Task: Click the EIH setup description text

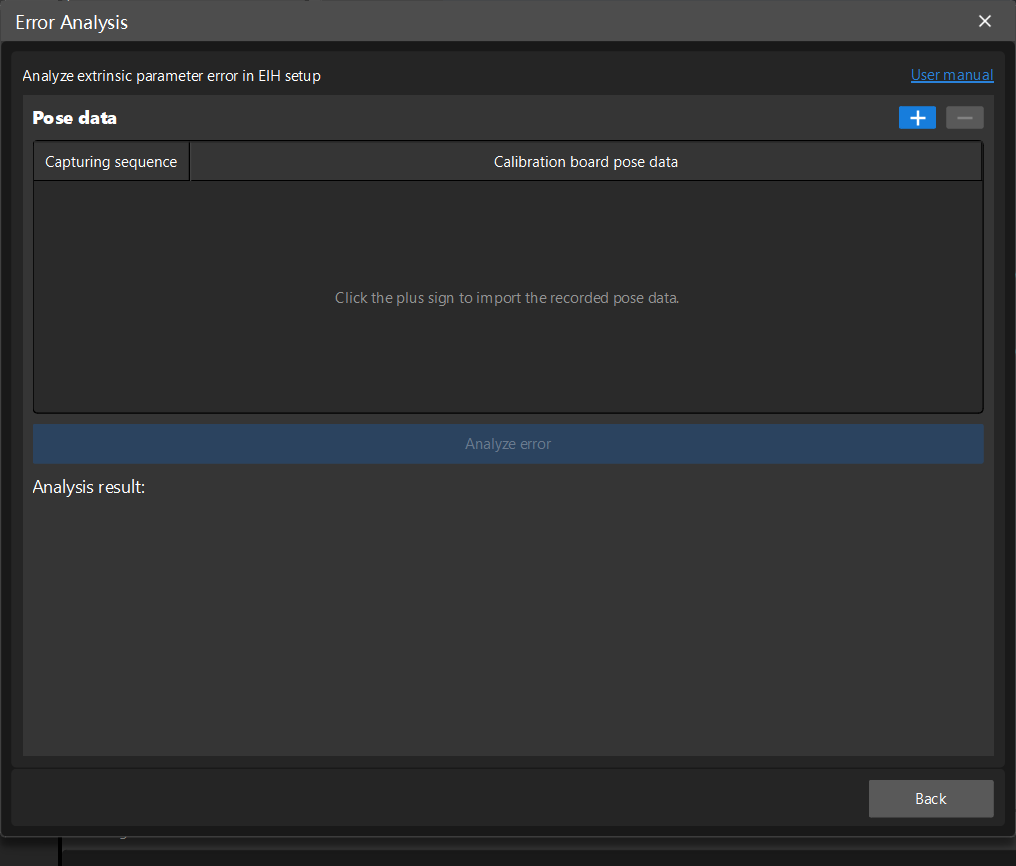Action: click(171, 75)
